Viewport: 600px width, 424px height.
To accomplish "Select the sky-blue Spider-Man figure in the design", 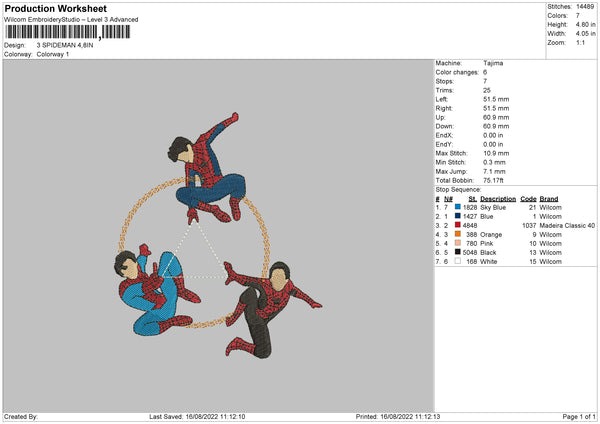I will tap(155, 291).
